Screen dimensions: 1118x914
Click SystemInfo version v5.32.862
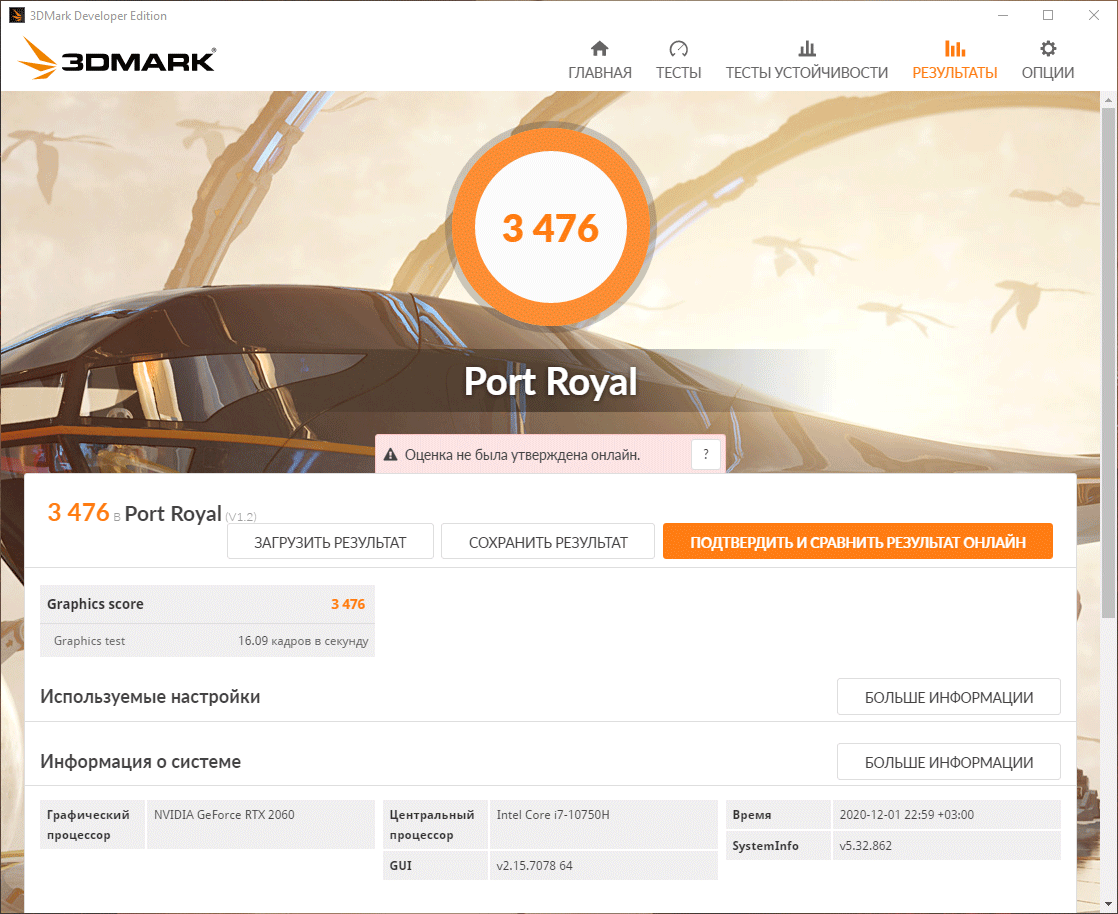click(x=866, y=846)
